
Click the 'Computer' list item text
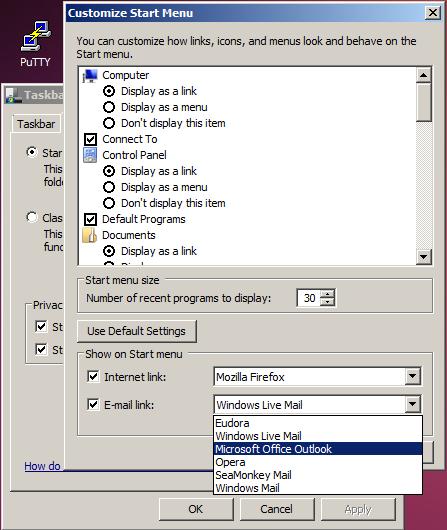pyautogui.click(x=126, y=75)
